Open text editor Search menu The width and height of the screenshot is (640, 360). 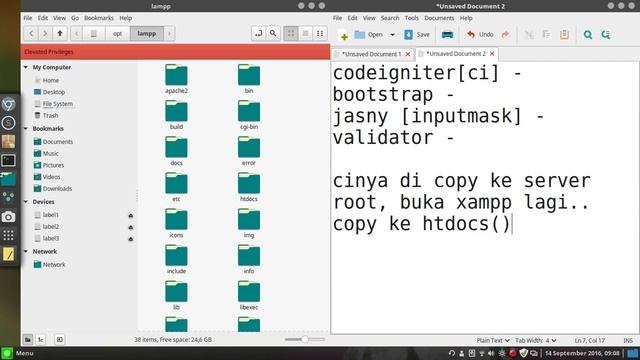[390, 18]
